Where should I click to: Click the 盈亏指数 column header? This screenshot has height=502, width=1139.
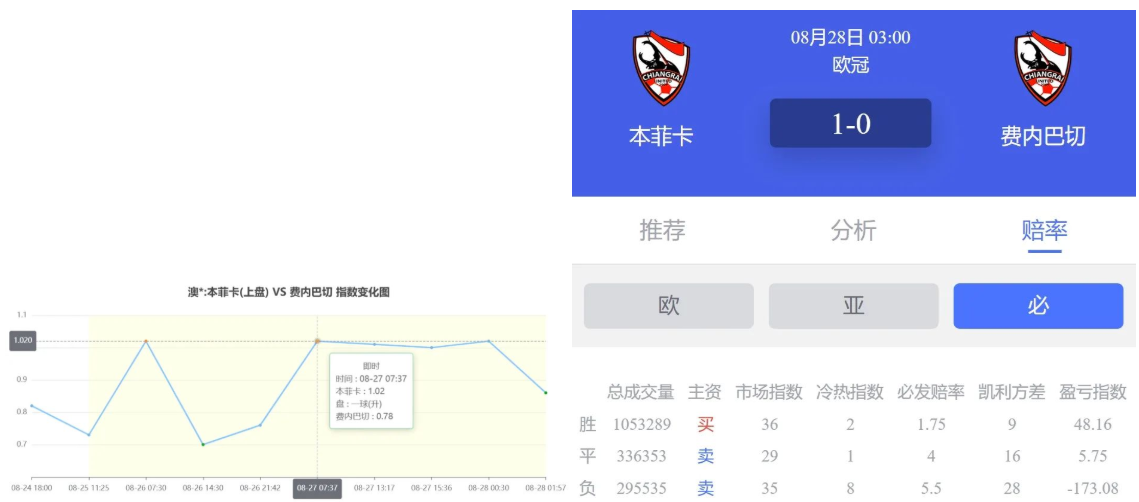(x=1093, y=392)
